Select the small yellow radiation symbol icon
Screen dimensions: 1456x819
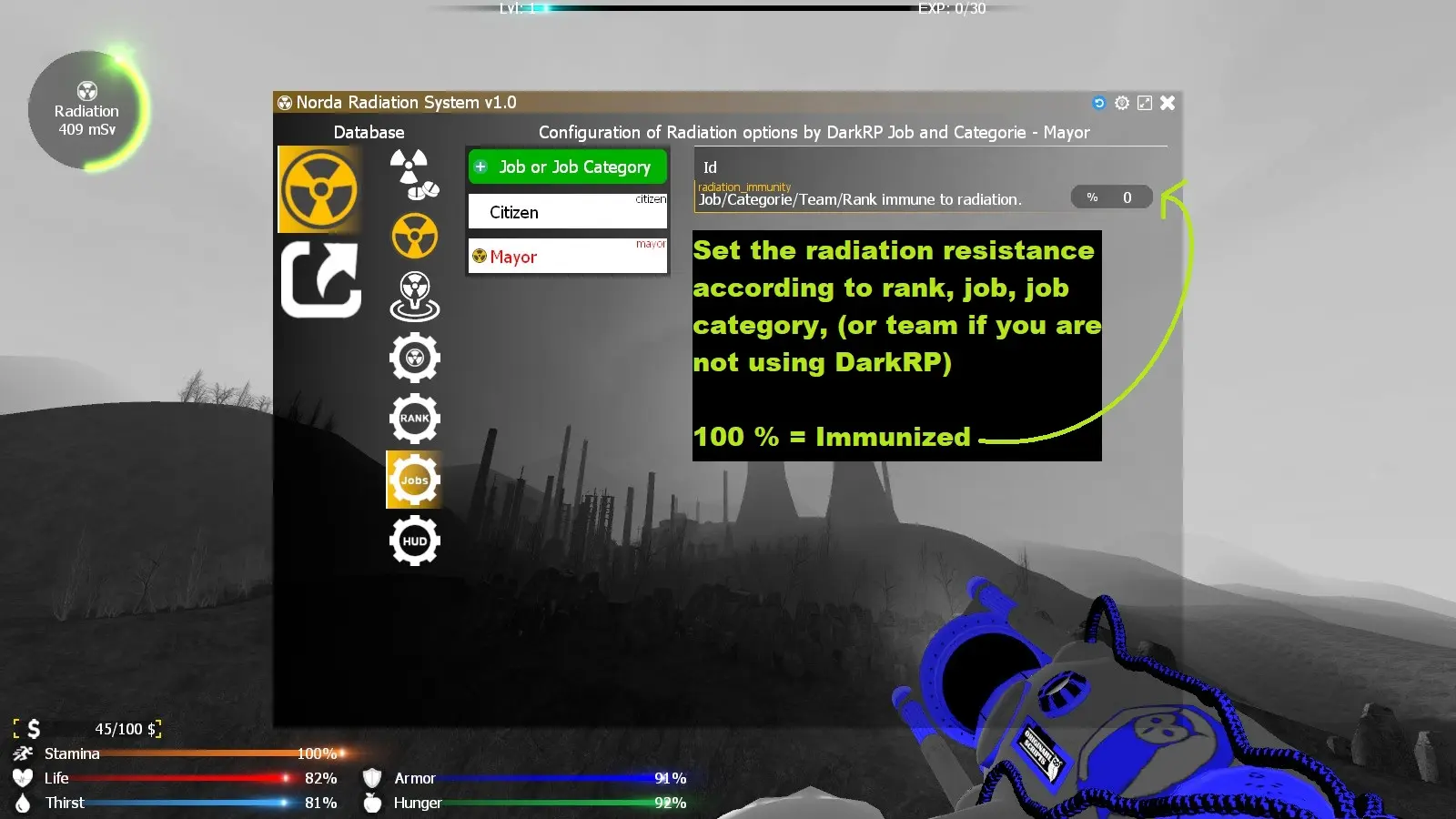point(414,236)
